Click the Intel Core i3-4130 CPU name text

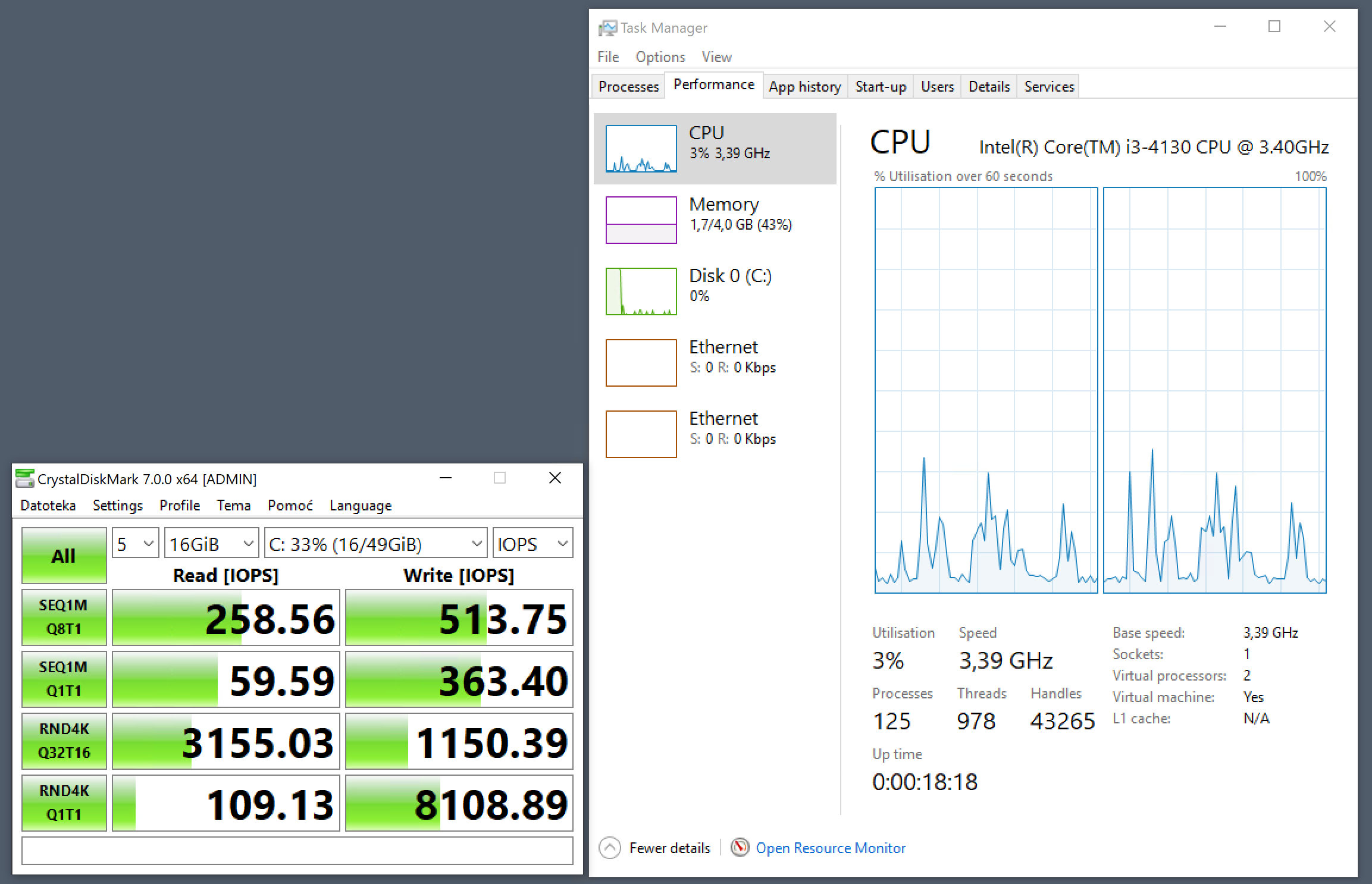1154,147
